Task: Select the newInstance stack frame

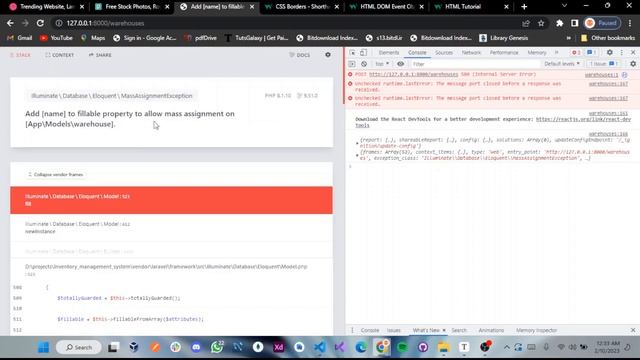Action: (x=171, y=227)
